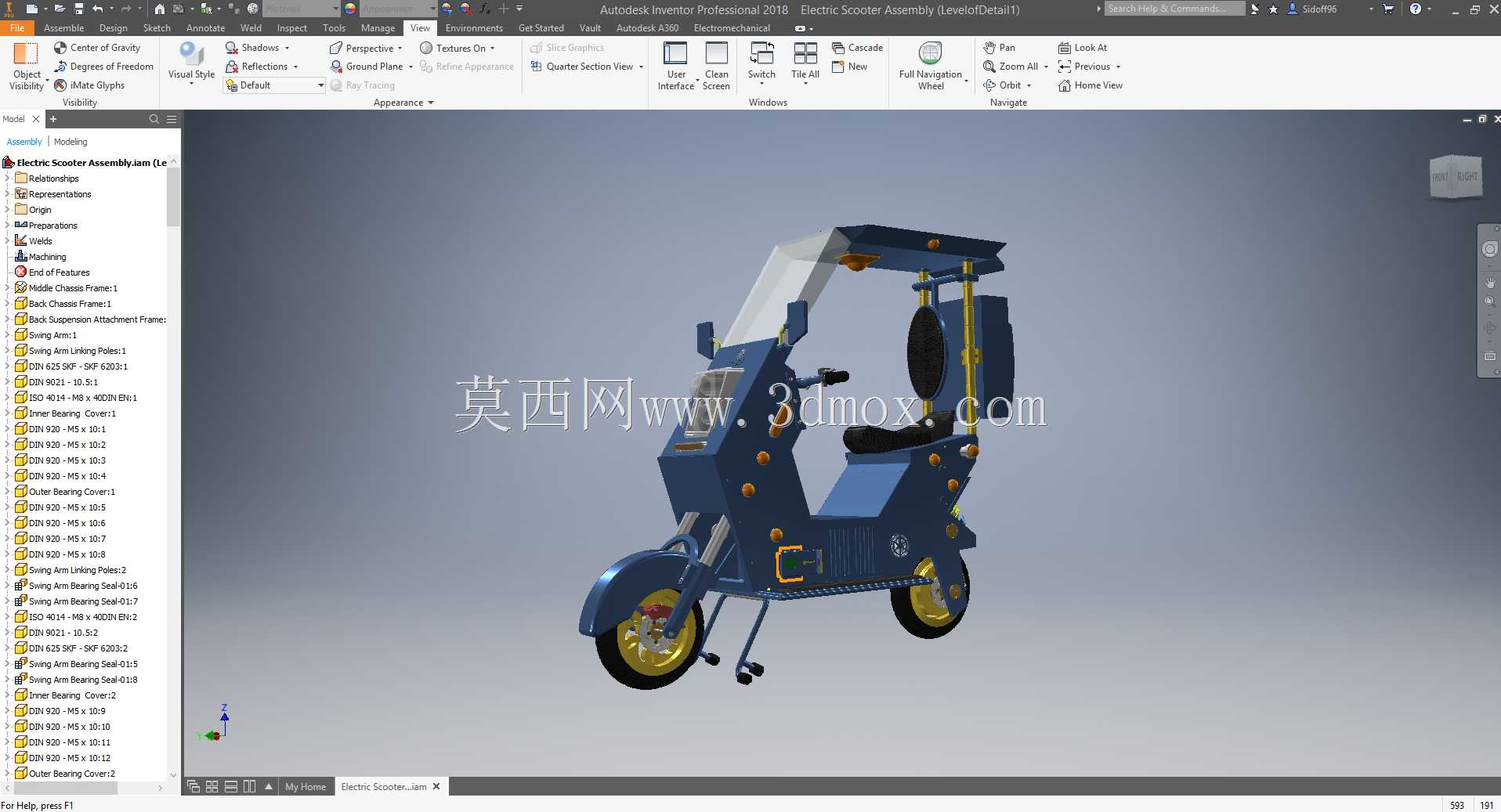The height and width of the screenshot is (812, 1501).
Task: Open Quarter Section View dropdown arrow
Action: click(641, 67)
